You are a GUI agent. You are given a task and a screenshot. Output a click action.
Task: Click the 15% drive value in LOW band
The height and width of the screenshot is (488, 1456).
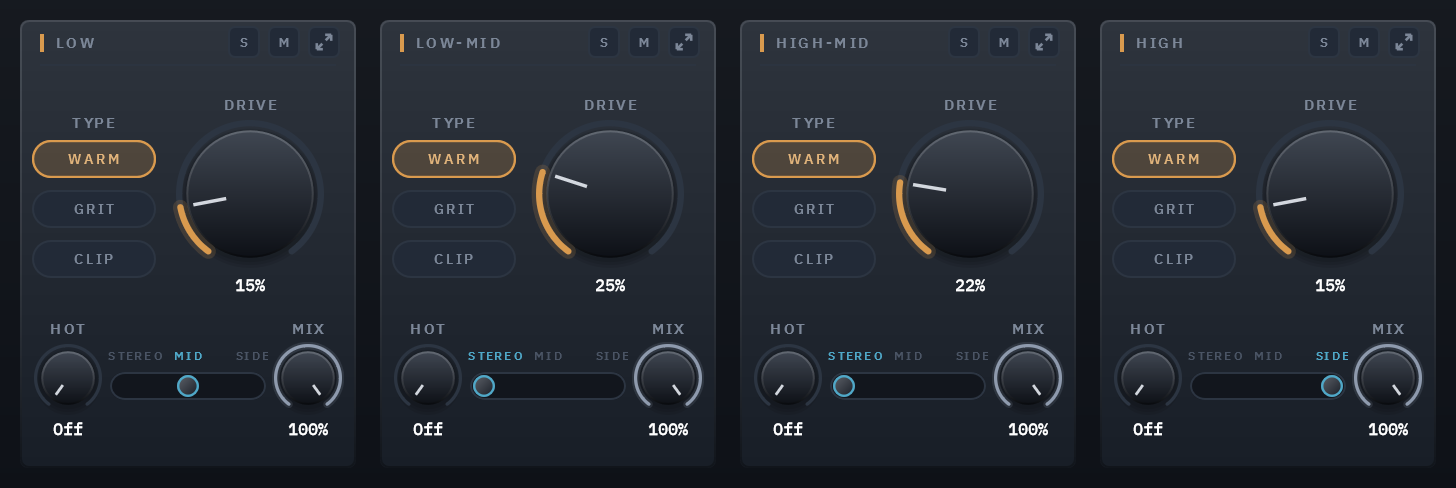pos(250,286)
